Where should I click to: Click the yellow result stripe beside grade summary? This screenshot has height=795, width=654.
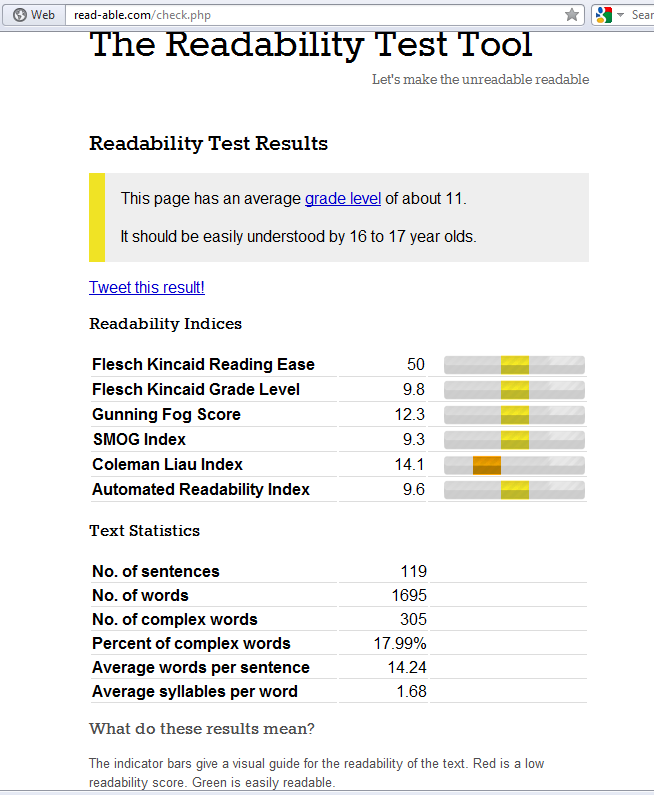(x=97, y=218)
